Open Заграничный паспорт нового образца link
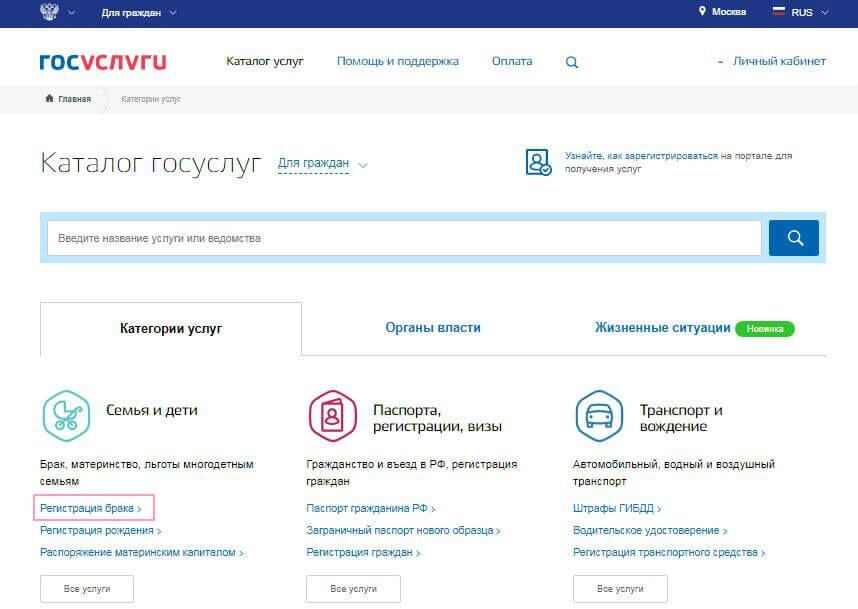Image resolution: width=858 pixels, height=609 pixels. [403, 530]
